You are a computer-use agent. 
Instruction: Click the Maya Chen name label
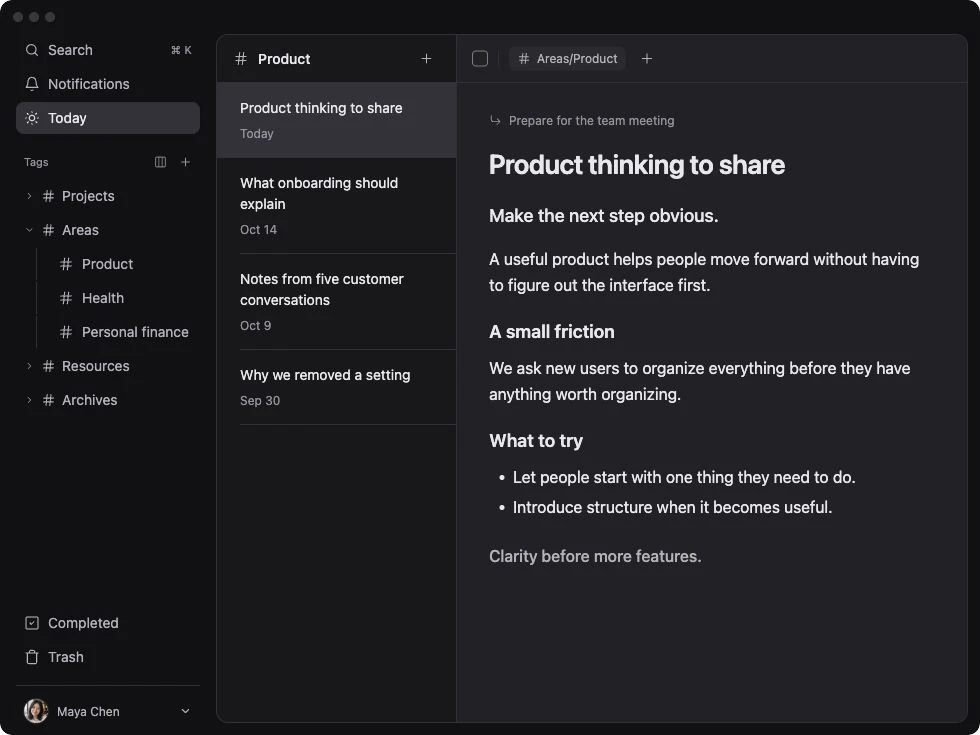(x=88, y=711)
